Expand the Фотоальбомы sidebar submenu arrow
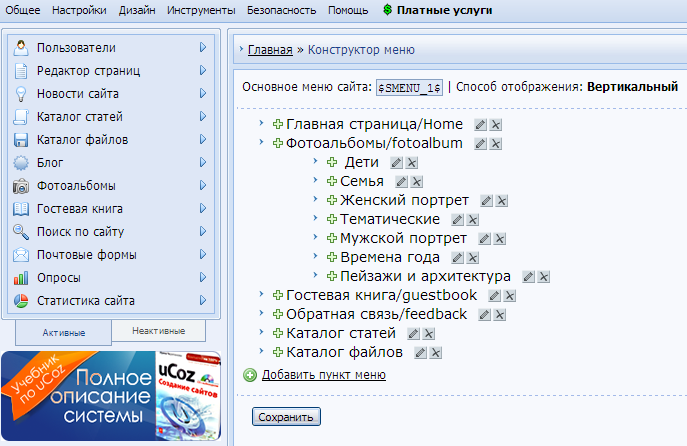687x446 pixels. 202,186
